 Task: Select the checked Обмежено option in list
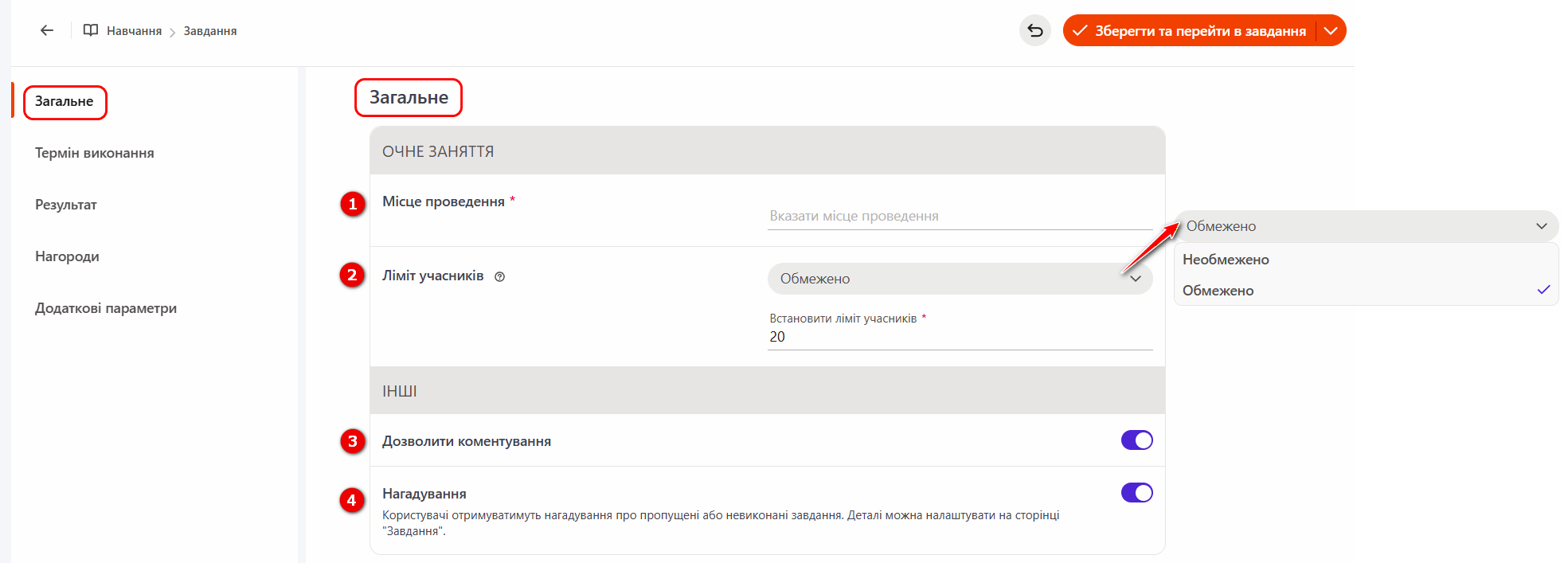click(x=1218, y=291)
